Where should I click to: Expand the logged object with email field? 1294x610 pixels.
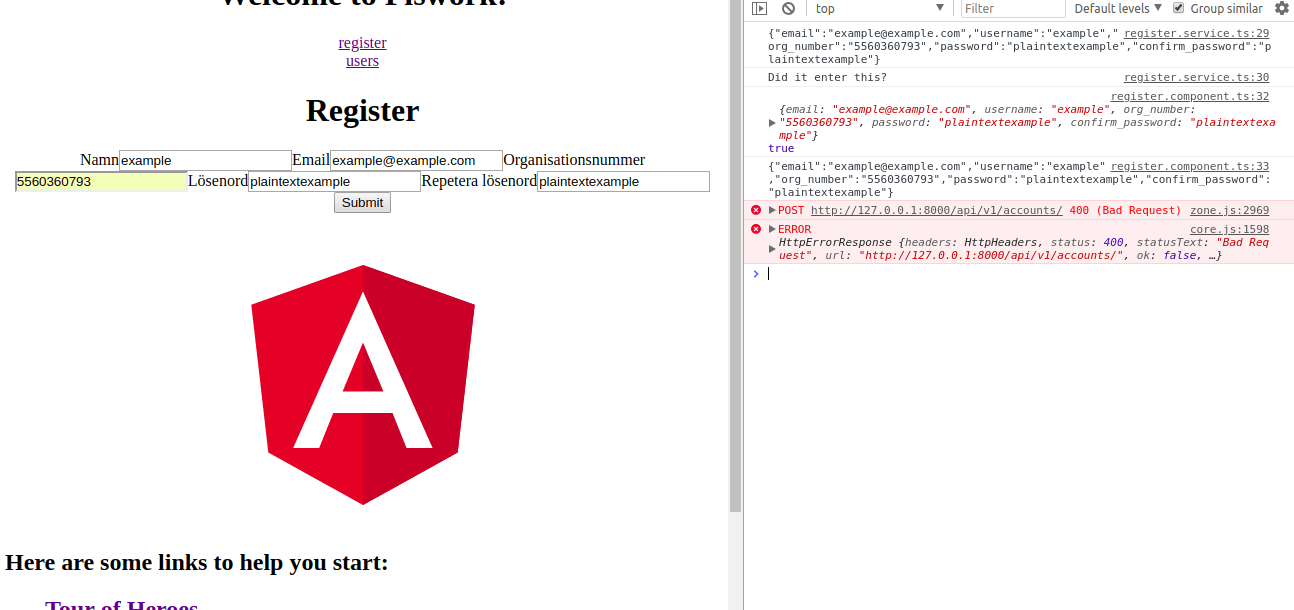click(772, 123)
